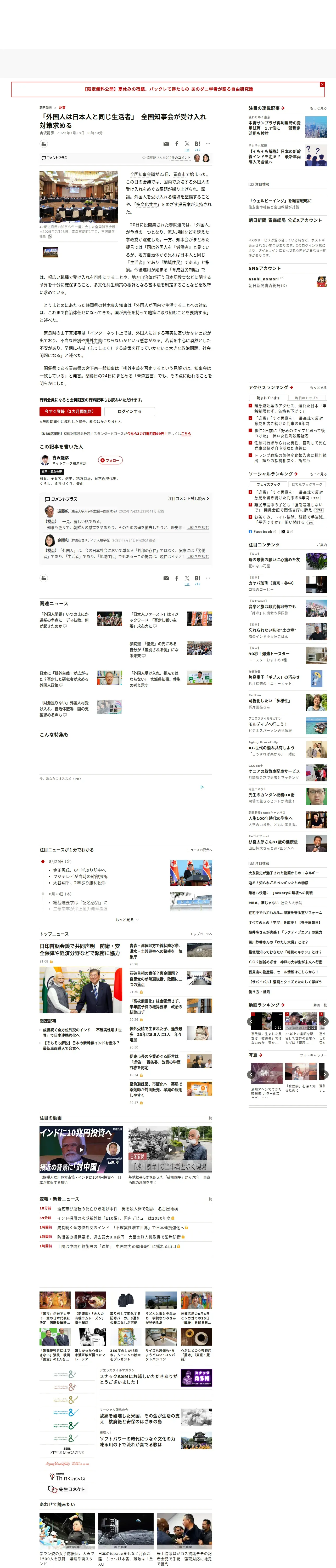The image size is (336, 1568).
Task: Click commenter avatars beside 2件のコメント
Action: pyautogui.click(x=201, y=158)
